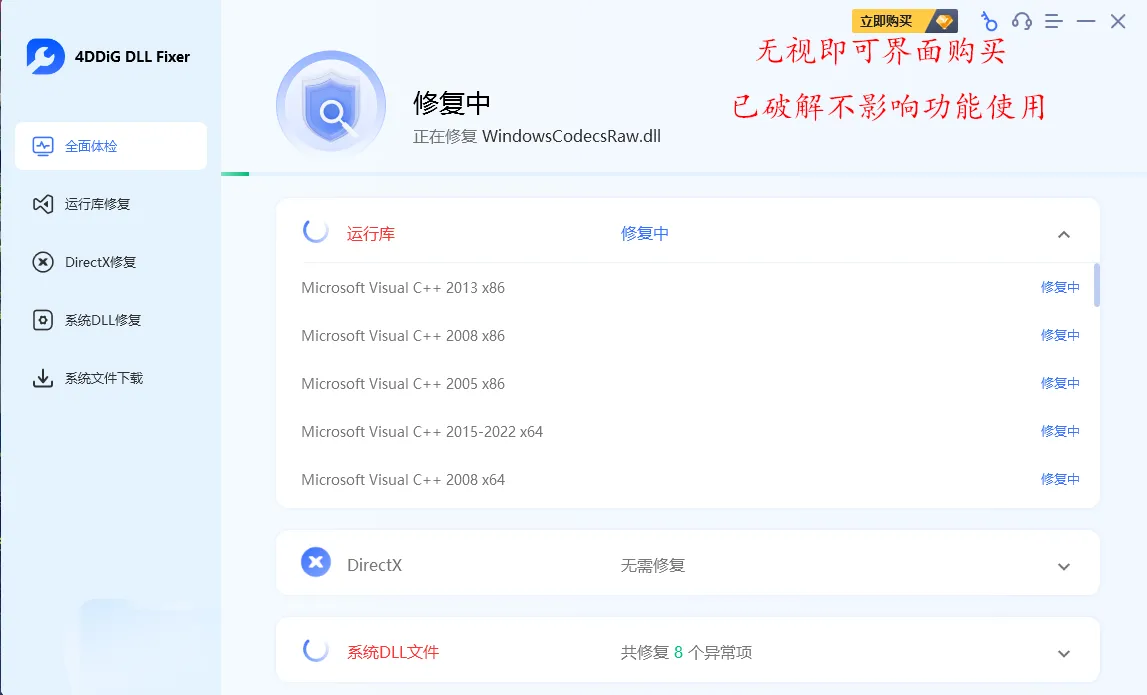Click the key registration icon in title bar
The width and height of the screenshot is (1147, 695).
point(989,21)
